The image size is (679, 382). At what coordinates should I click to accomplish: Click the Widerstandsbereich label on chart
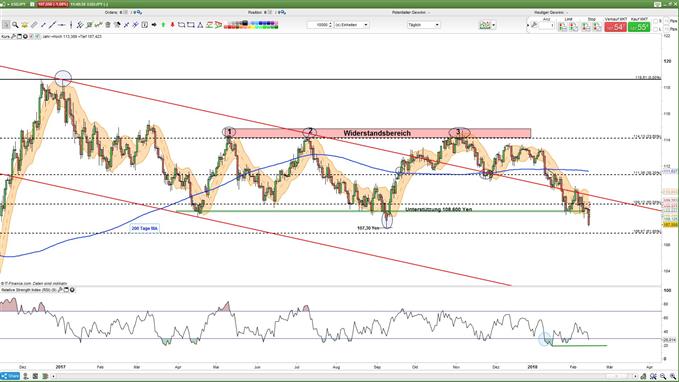(x=377, y=133)
